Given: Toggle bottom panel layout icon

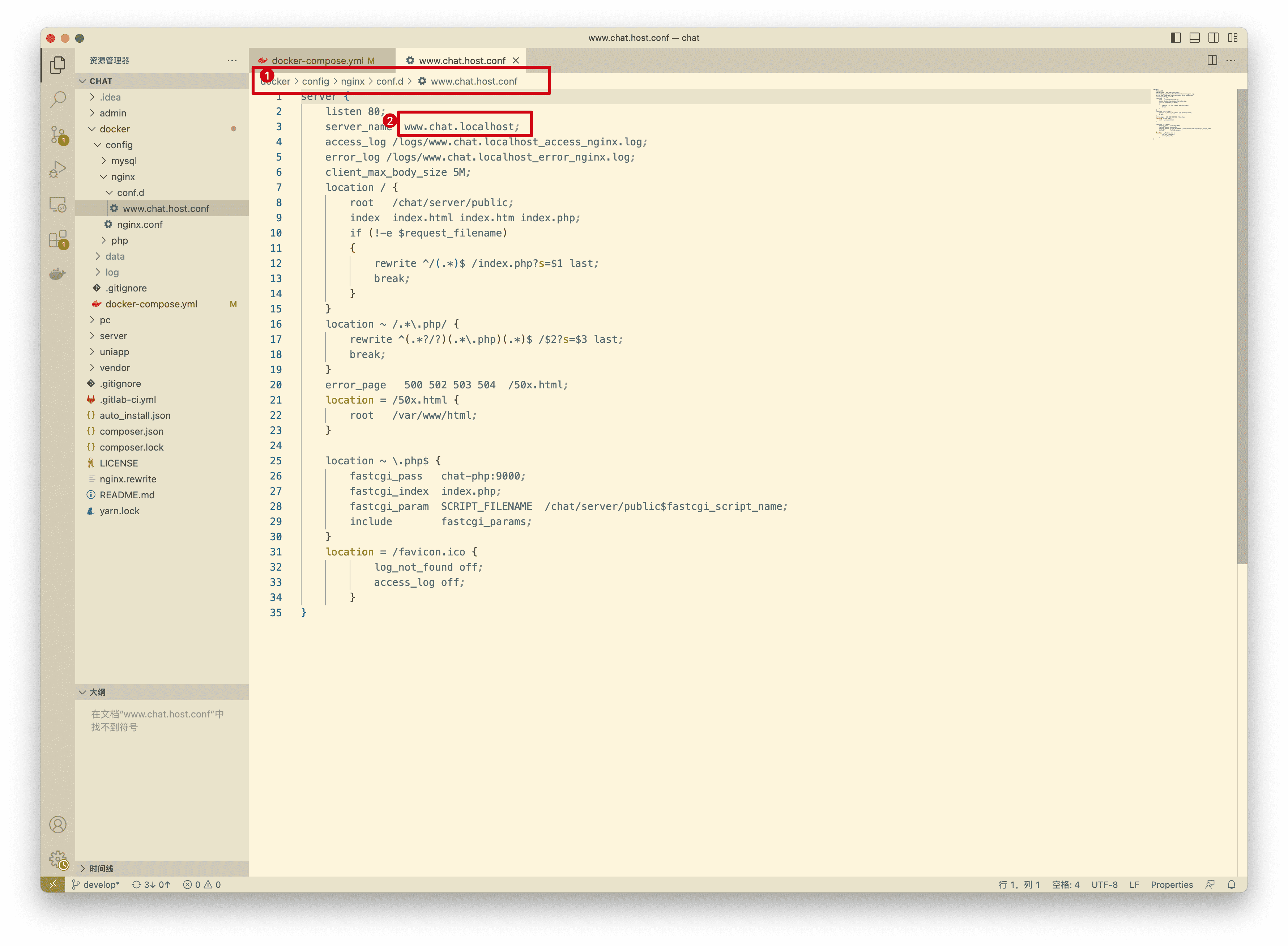Looking at the screenshot, I should click(1195, 38).
